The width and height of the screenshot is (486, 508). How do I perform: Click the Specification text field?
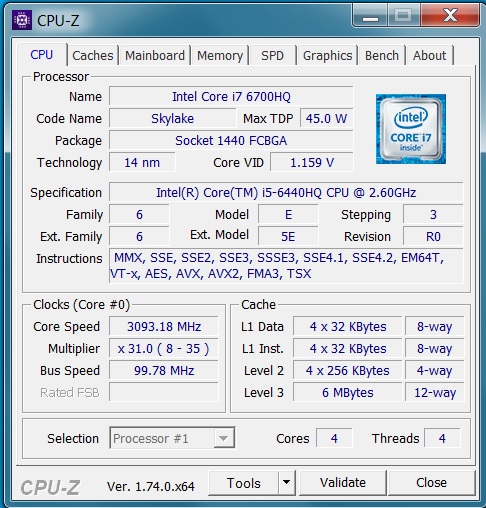[x=286, y=192]
